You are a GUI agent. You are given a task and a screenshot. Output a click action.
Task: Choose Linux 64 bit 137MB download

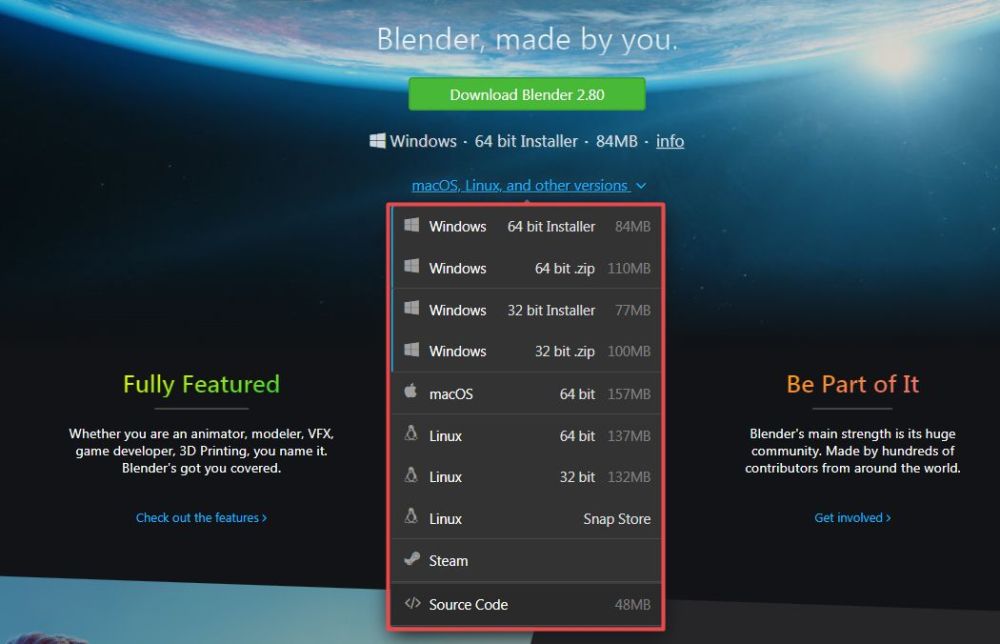coord(526,435)
